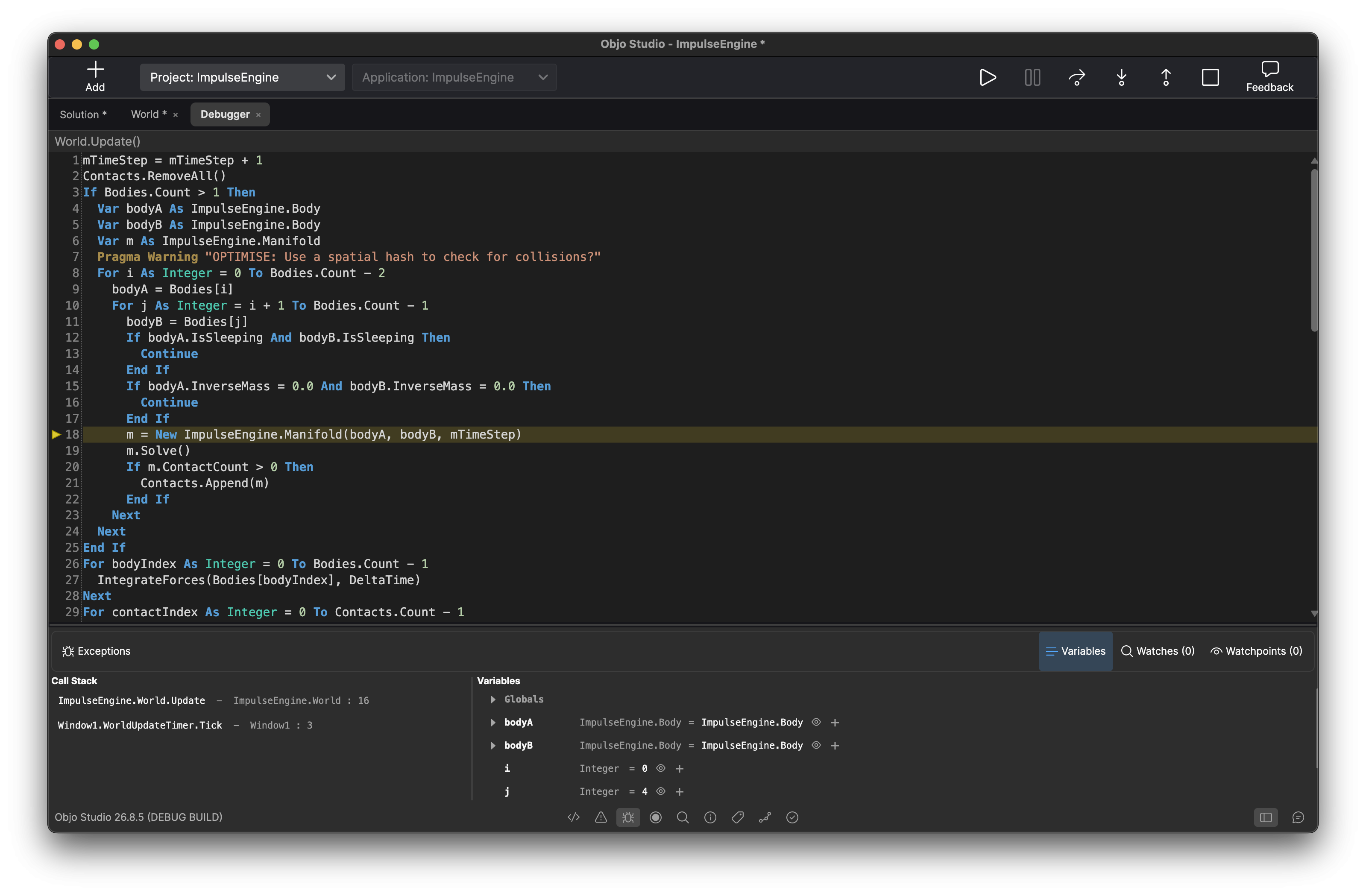This screenshot has height=896, width=1366.
Task: Toggle sidebar panel icon at bottom right
Action: 1266,817
